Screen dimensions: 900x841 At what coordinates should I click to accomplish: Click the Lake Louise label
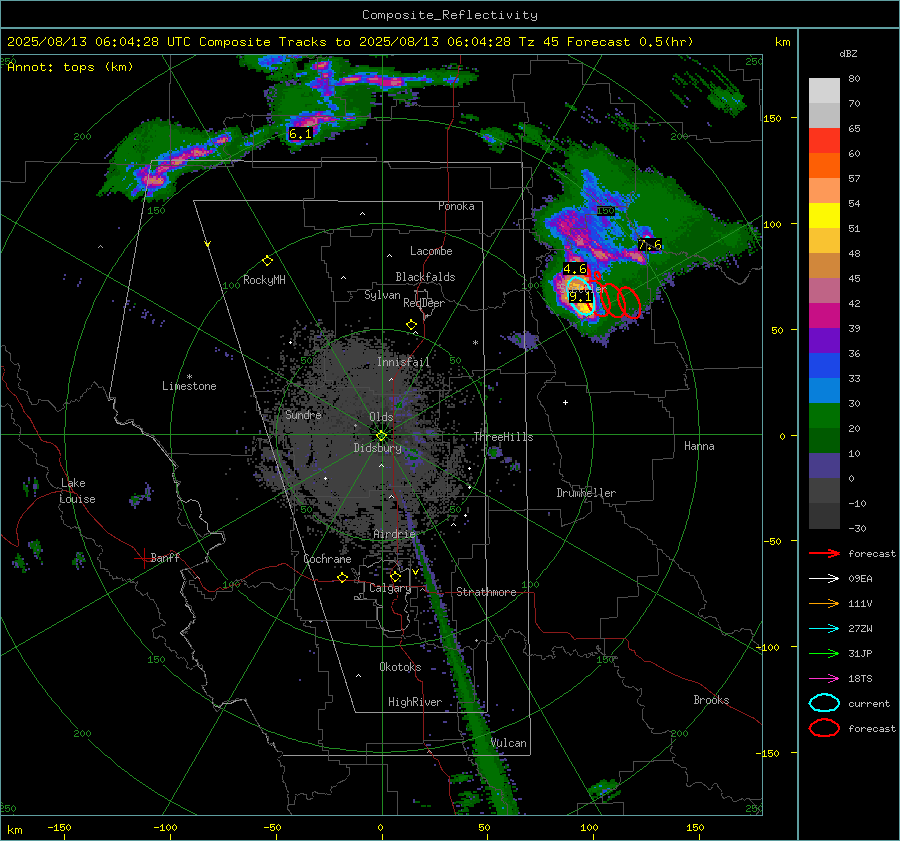pos(77,491)
